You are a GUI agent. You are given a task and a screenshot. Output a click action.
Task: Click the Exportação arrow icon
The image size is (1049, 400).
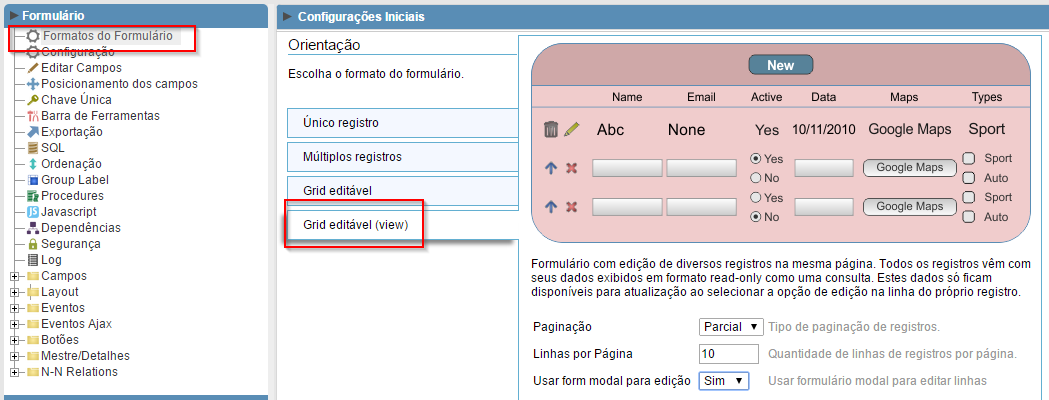pos(33,132)
